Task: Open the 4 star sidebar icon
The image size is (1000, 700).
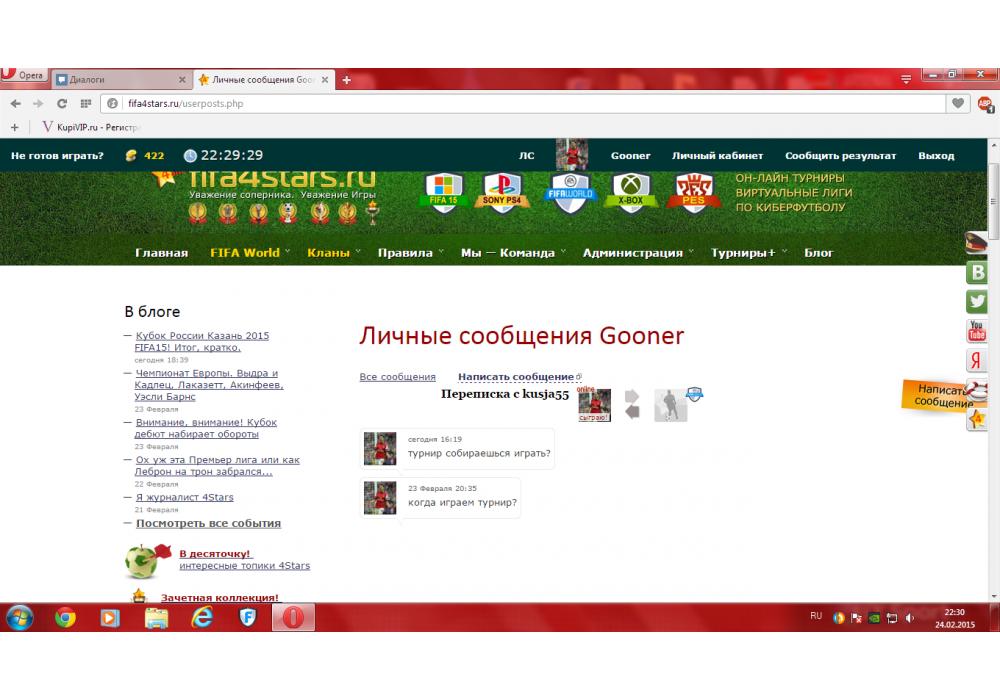Action: [x=976, y=419]
